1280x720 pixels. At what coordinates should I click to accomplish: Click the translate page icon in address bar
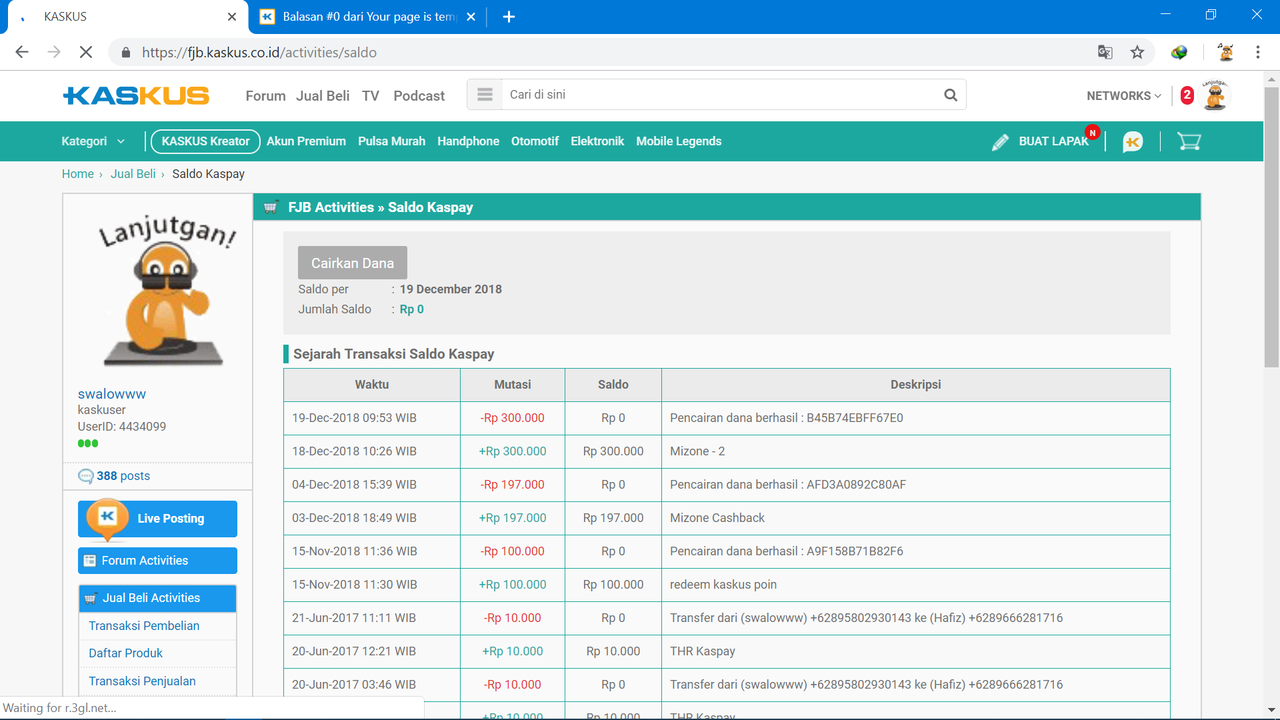1105,52
